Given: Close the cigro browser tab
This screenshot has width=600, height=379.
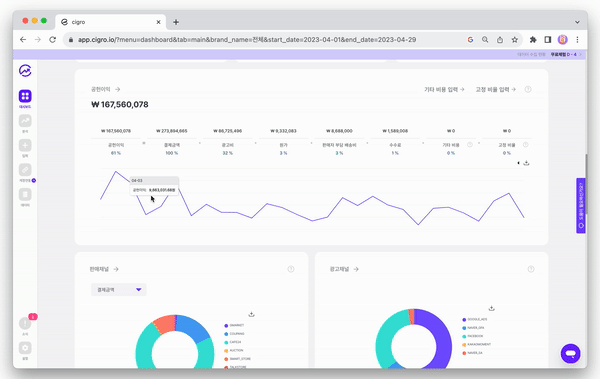Looking at the screenshot, I should [158, 22].
